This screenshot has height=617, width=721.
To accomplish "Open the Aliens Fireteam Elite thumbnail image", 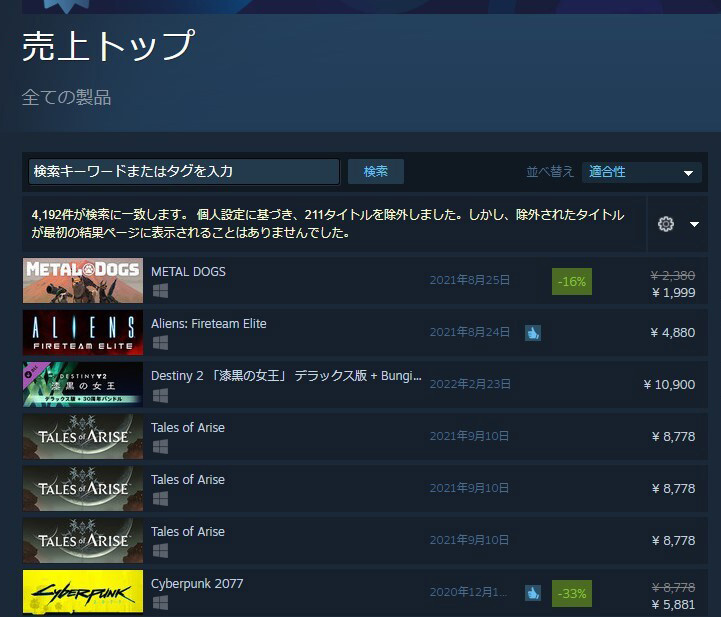I will pos(83,333).
